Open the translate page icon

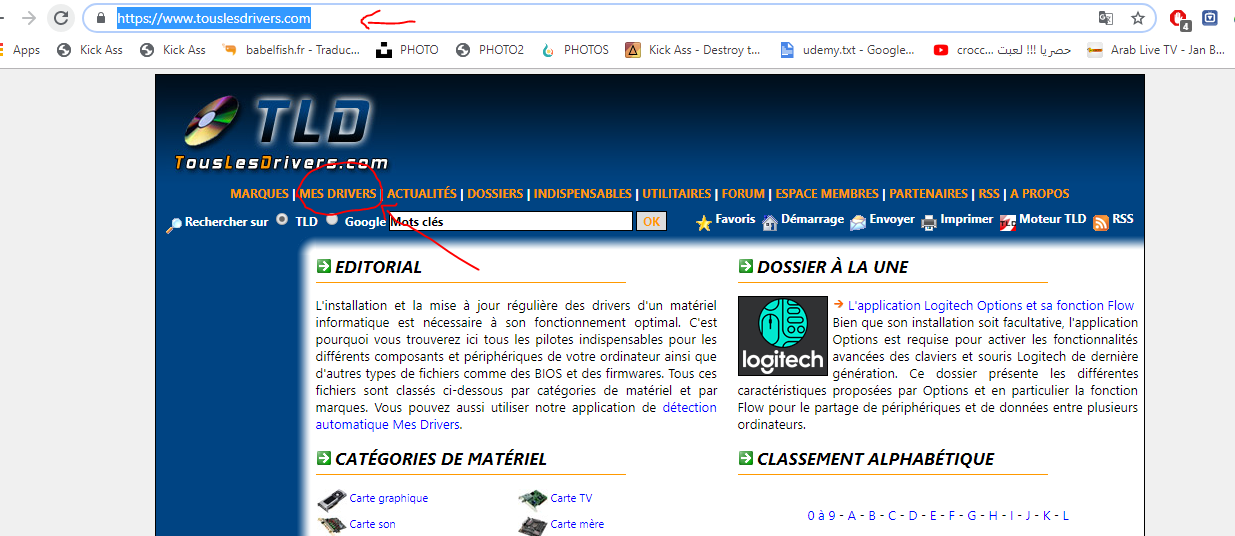[x=1105, y=18]
